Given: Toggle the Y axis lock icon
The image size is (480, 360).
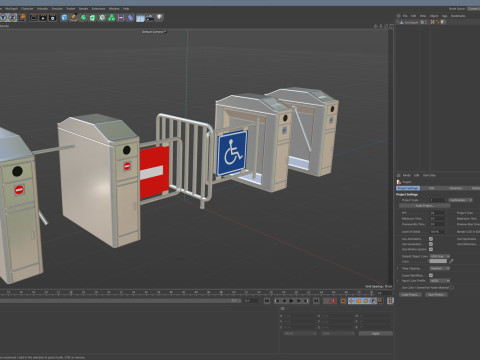Looking at the screenshot, I should pos(3,17).
